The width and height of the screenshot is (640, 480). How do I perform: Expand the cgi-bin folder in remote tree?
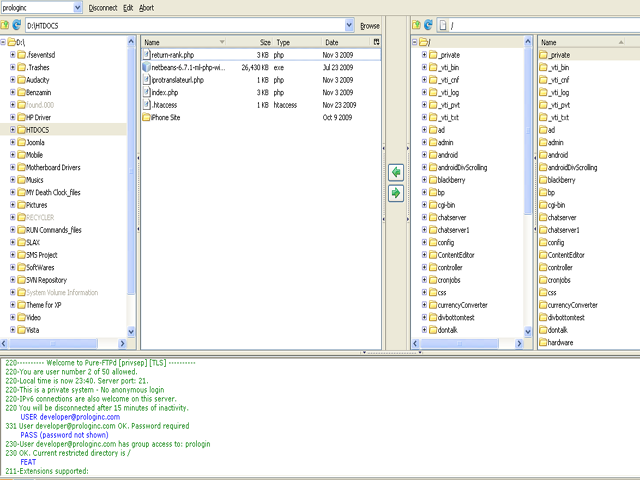pyautogui.click(x=424, y=205)
